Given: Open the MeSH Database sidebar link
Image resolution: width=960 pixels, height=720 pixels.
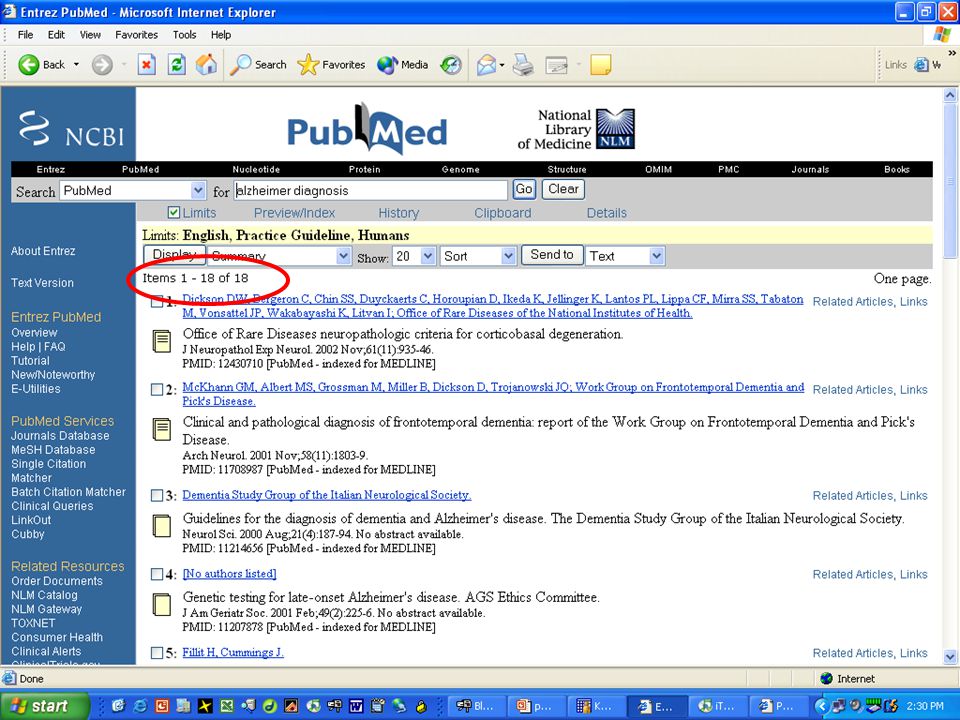Looking at the screenshot, I should click(53, 450).
